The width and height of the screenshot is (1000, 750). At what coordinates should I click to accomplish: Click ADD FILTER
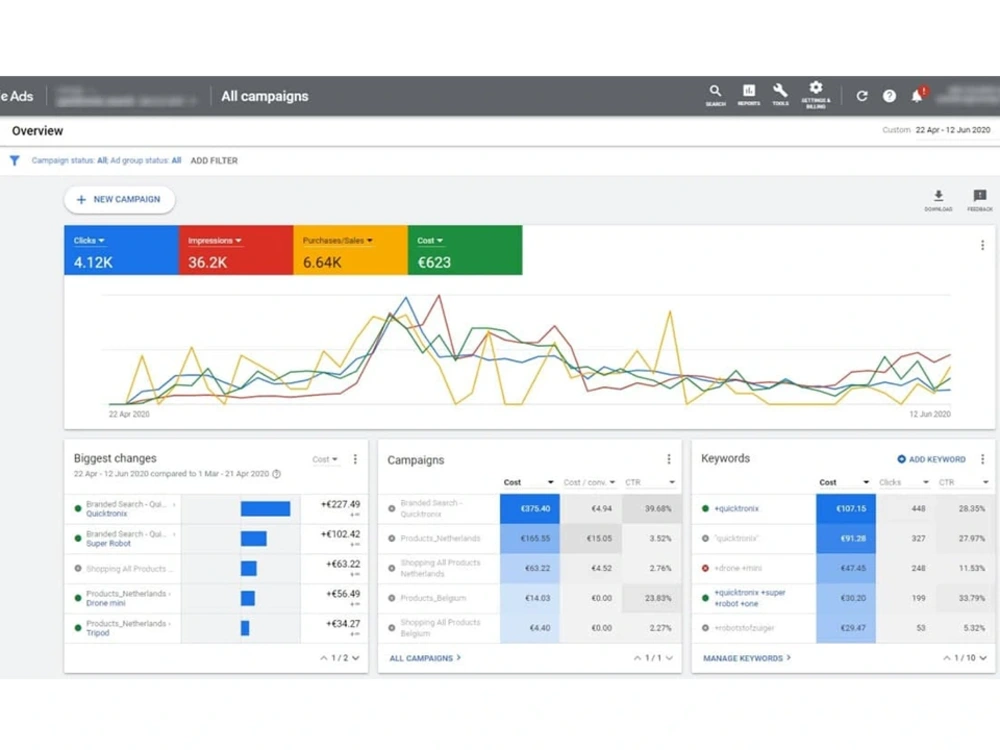(x=214, y=161)
